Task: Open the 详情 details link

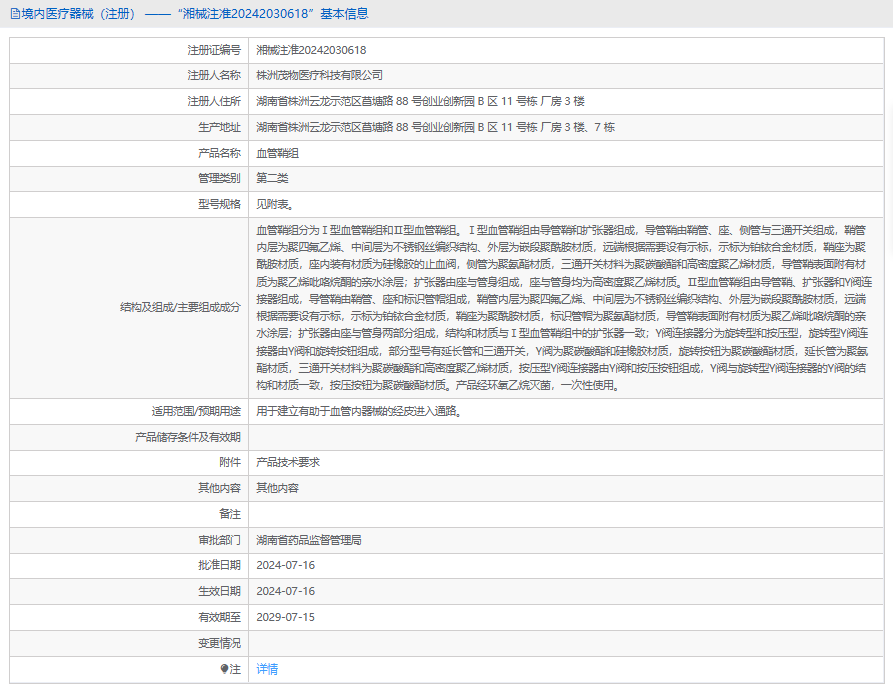Action: pyautogui.click(x=267, y=669)
